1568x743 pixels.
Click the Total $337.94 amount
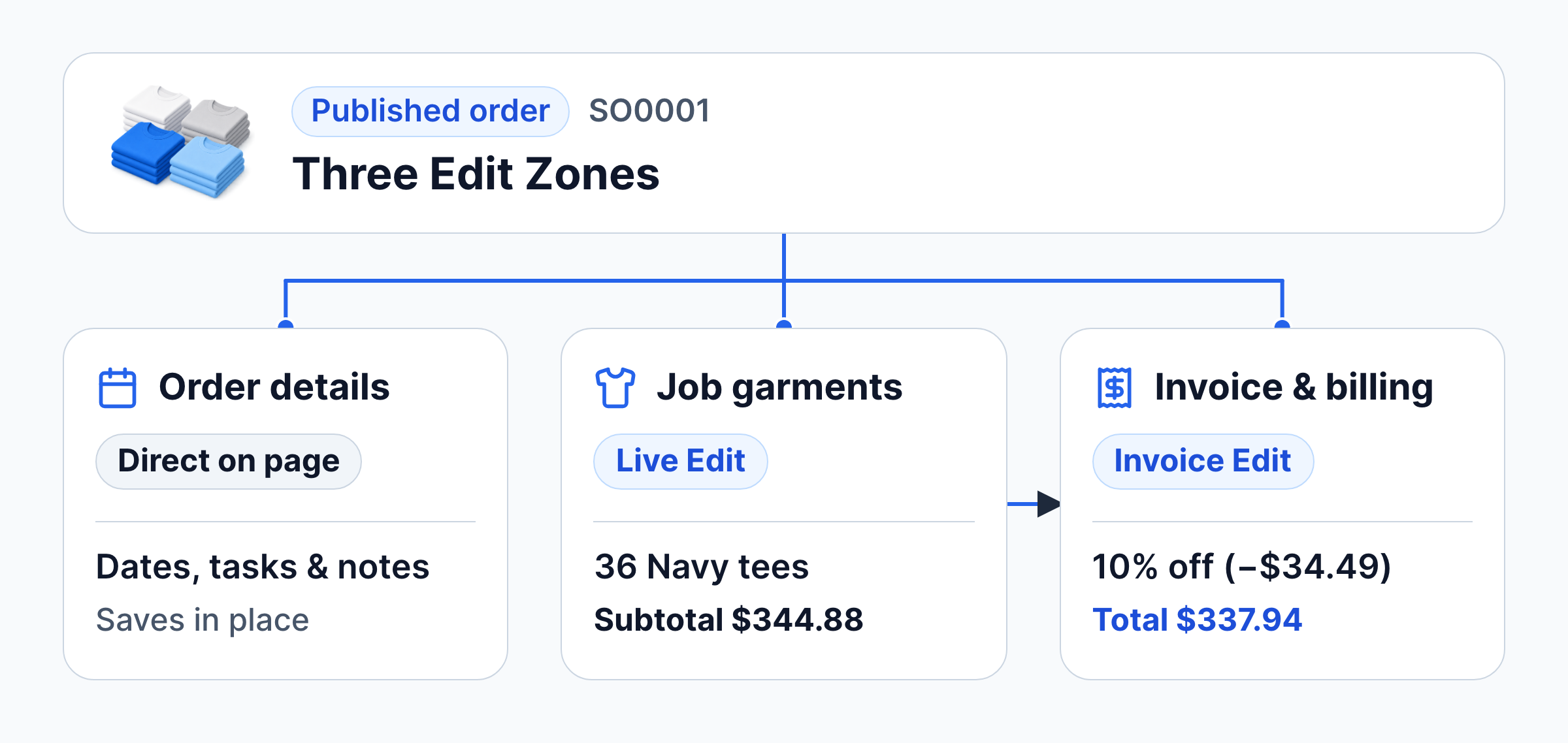click(x=1198, y=620)
